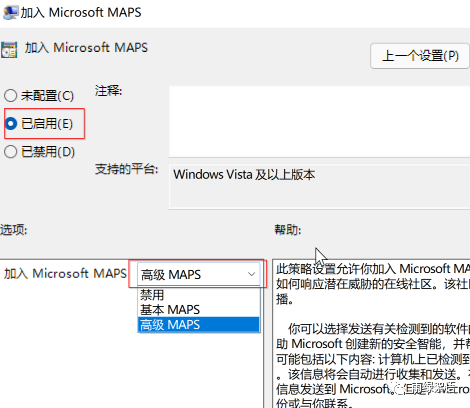Click the 帮助 label
The height and width of the screenshot is (408, 470).
point(288,230)
